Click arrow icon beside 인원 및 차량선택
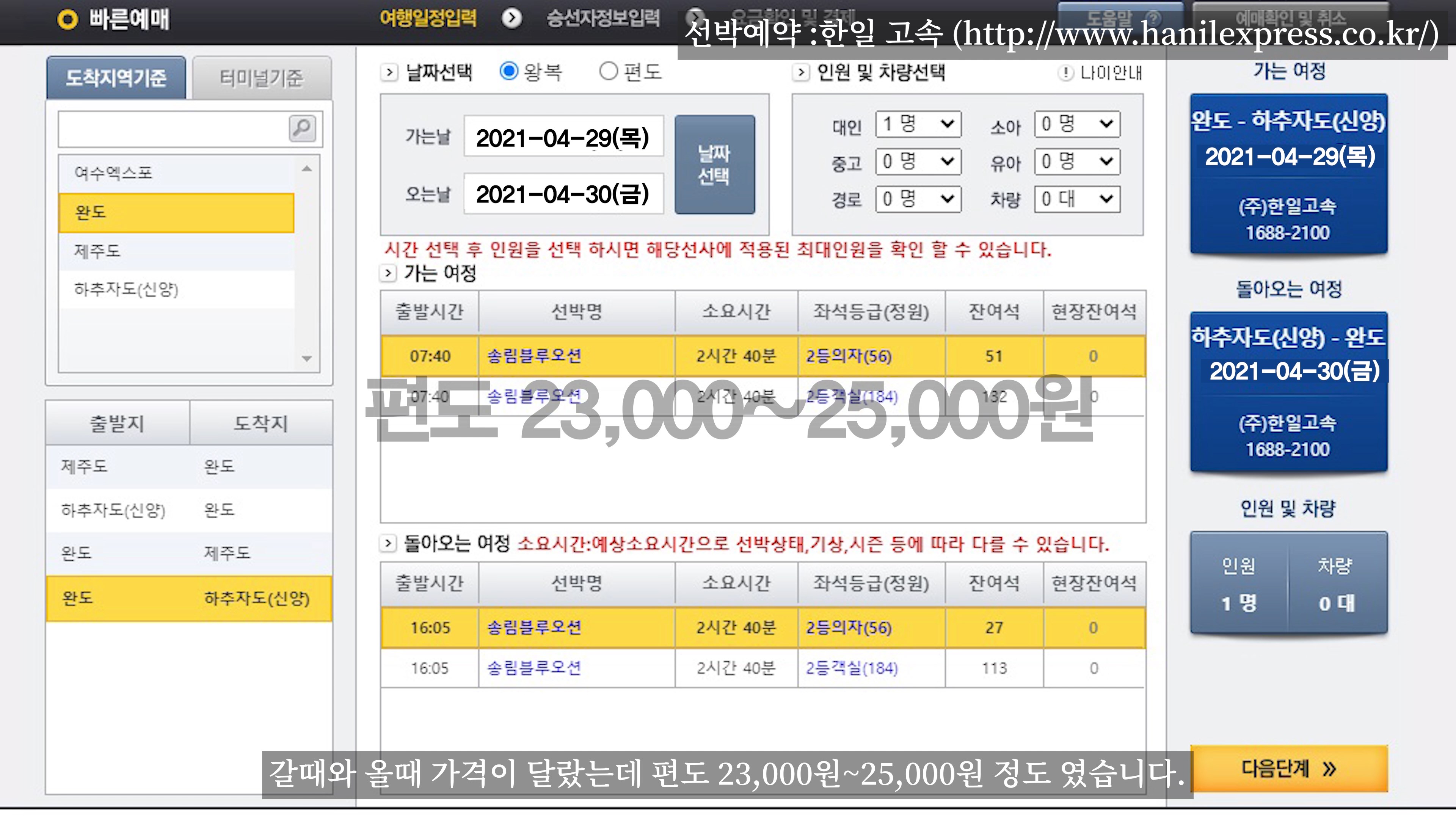 (800, 72)
